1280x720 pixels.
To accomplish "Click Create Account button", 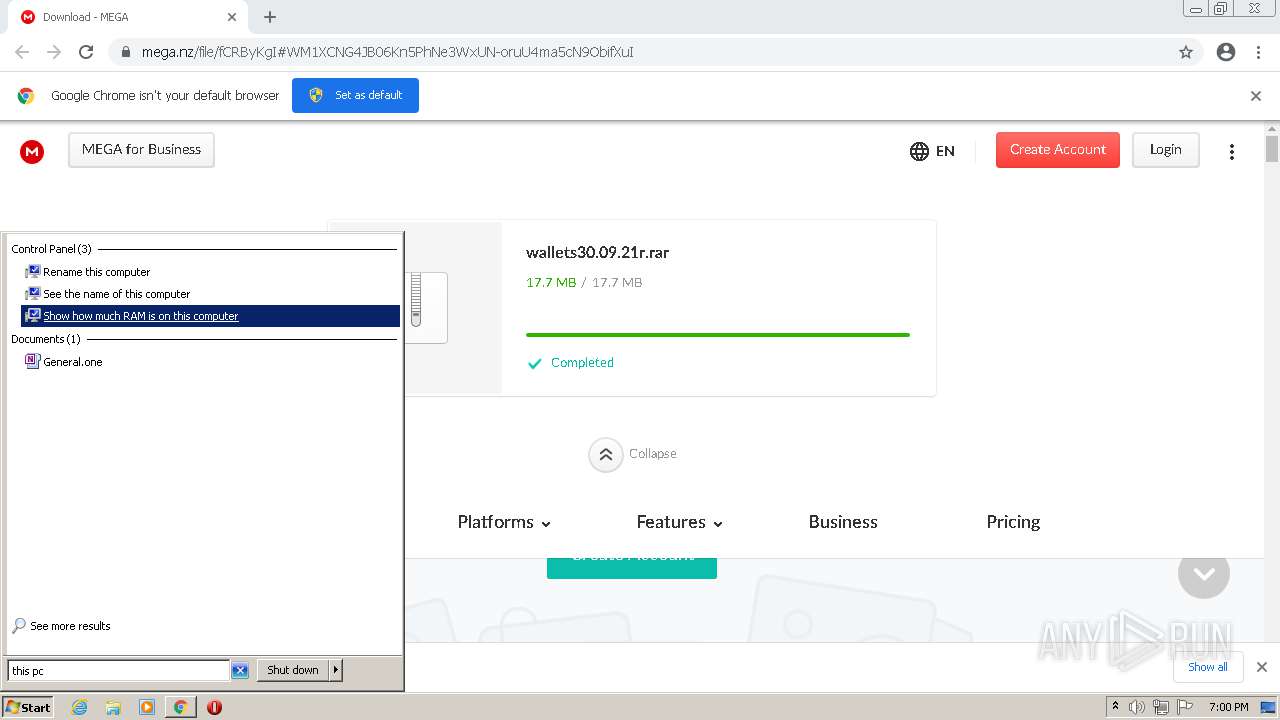I will (1057, 150).
